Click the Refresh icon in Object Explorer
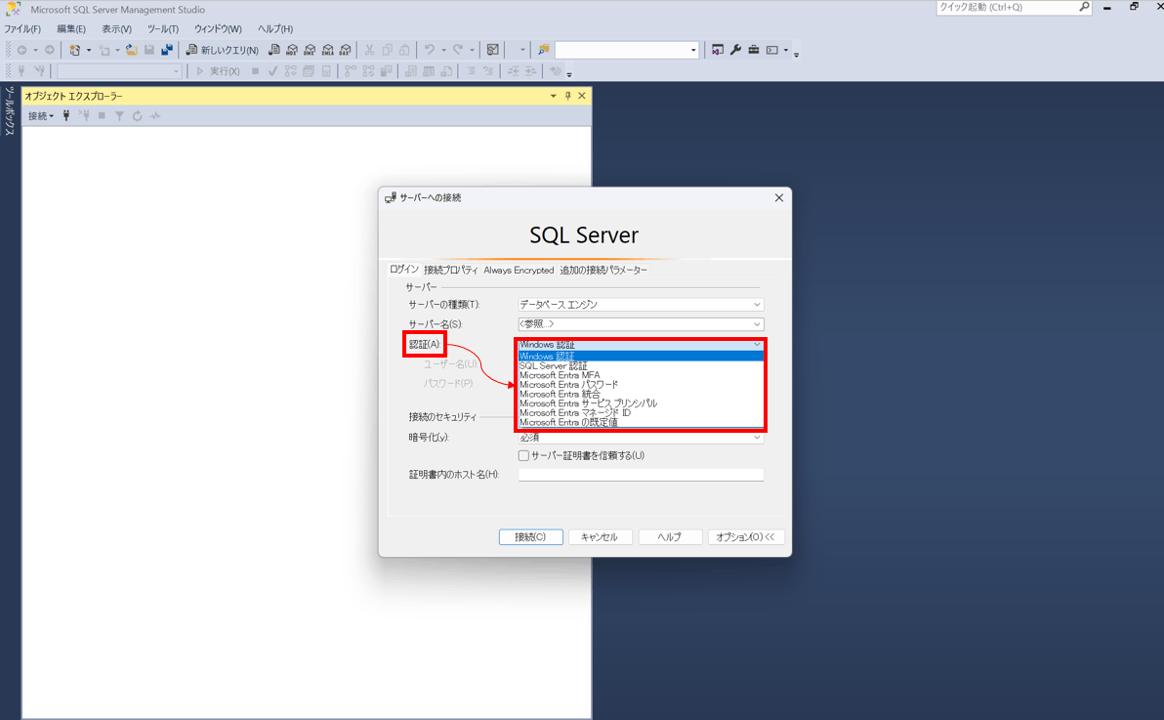Viewport: 1164px width, 720px height. 137,116
